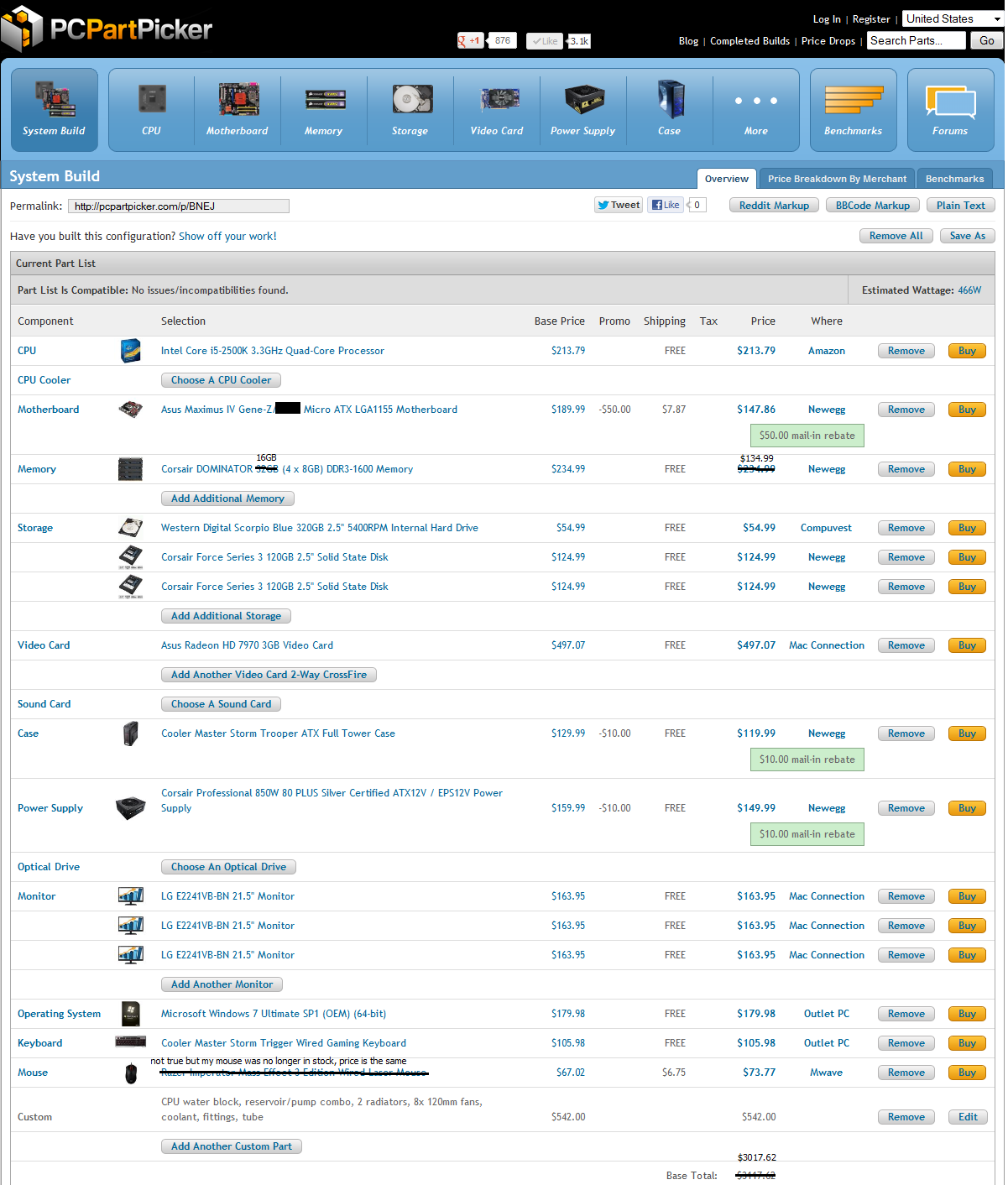The width and height of the screenshot is (1008, 1185).
Task: Switch to the Overview tab
Action: point(727,179)
